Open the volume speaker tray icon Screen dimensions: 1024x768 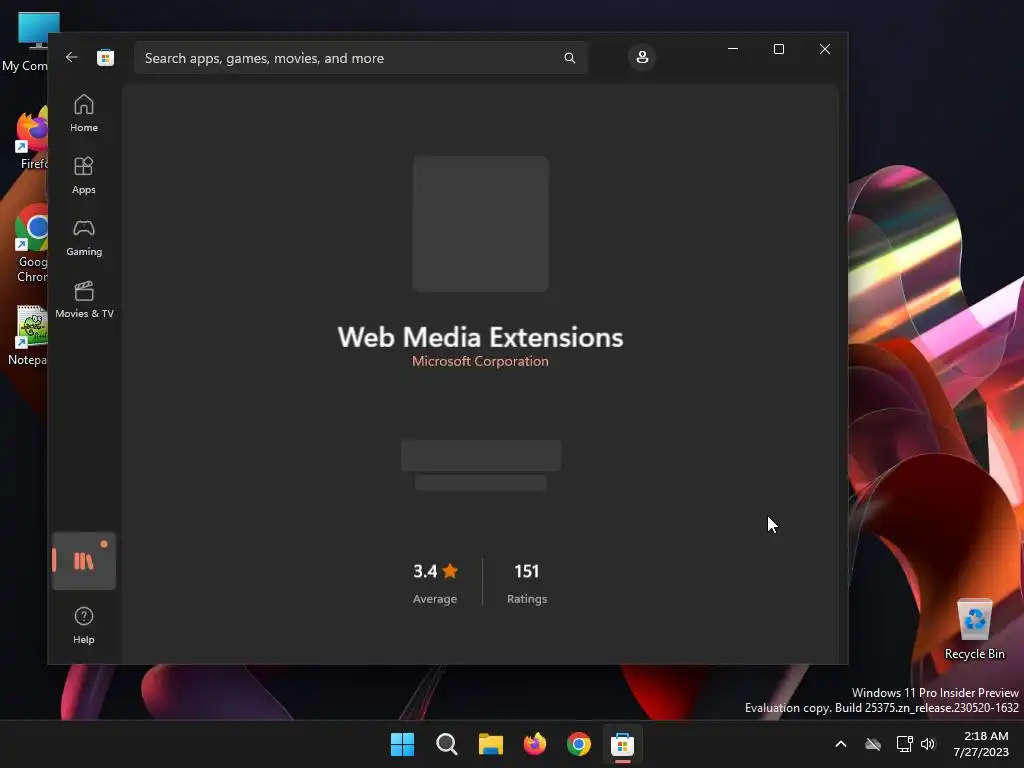pos(928,744)
